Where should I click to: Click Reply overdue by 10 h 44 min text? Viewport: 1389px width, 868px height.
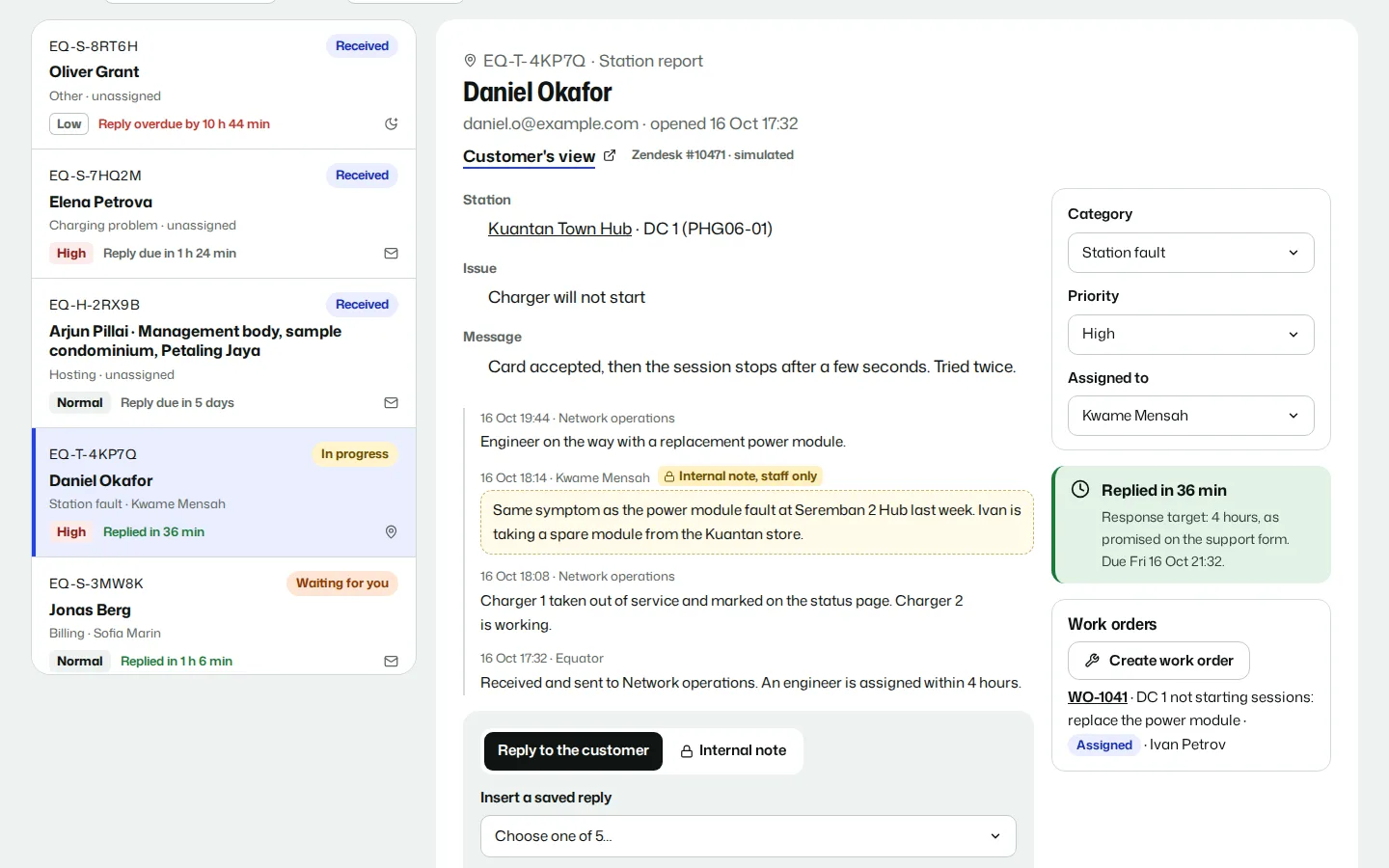(184, 123)
